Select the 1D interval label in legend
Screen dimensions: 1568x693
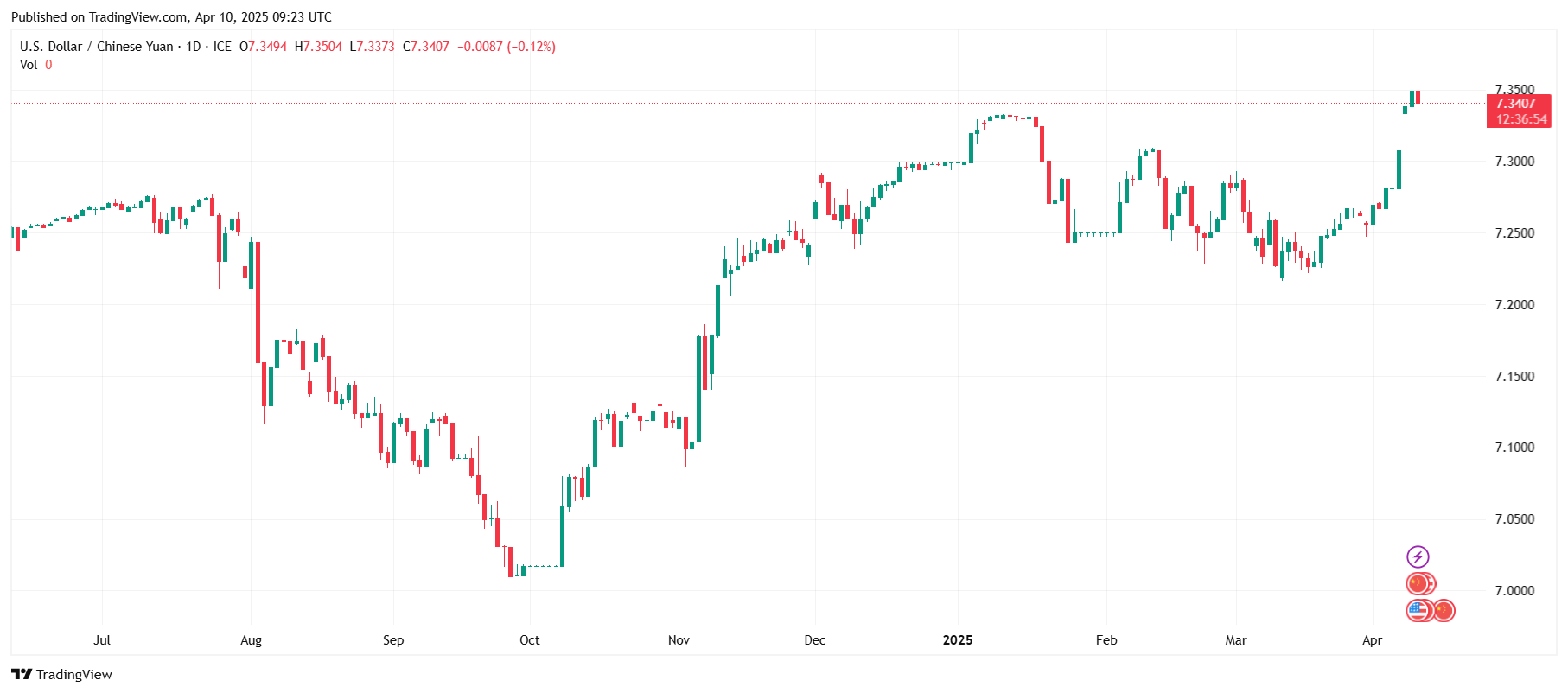pyautogui.click(x=194, y=47)
